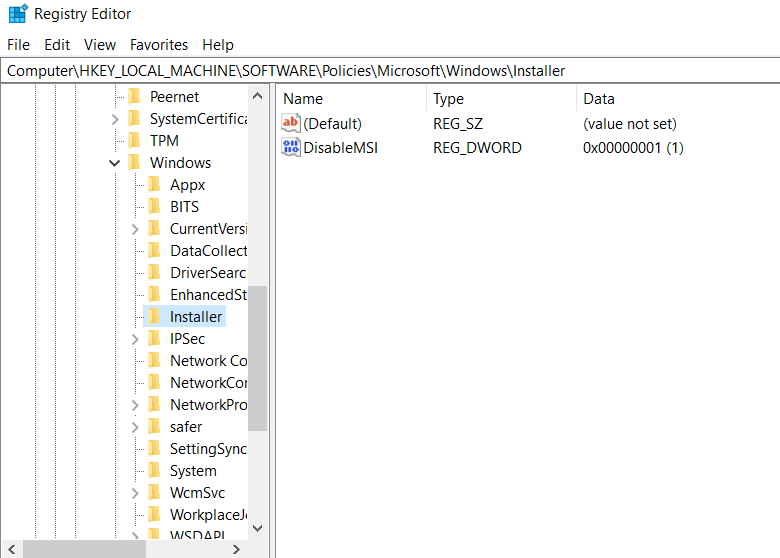Click the 0x00000001 (1) data cell
Screen dimensions: 780x558
633,148
